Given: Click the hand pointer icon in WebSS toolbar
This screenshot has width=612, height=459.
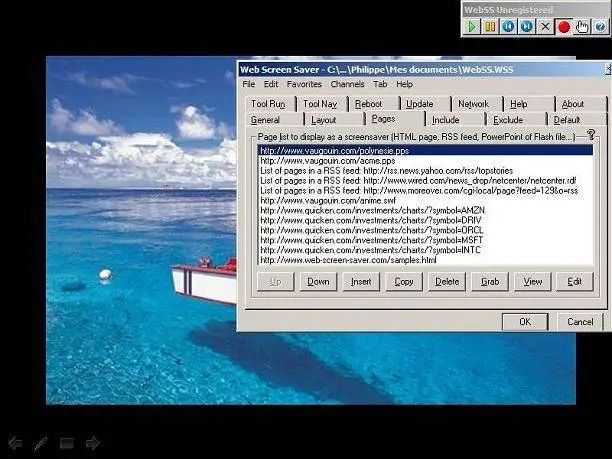Looking at the screenshot, I should pyautogui.click(x=582, y=27).
